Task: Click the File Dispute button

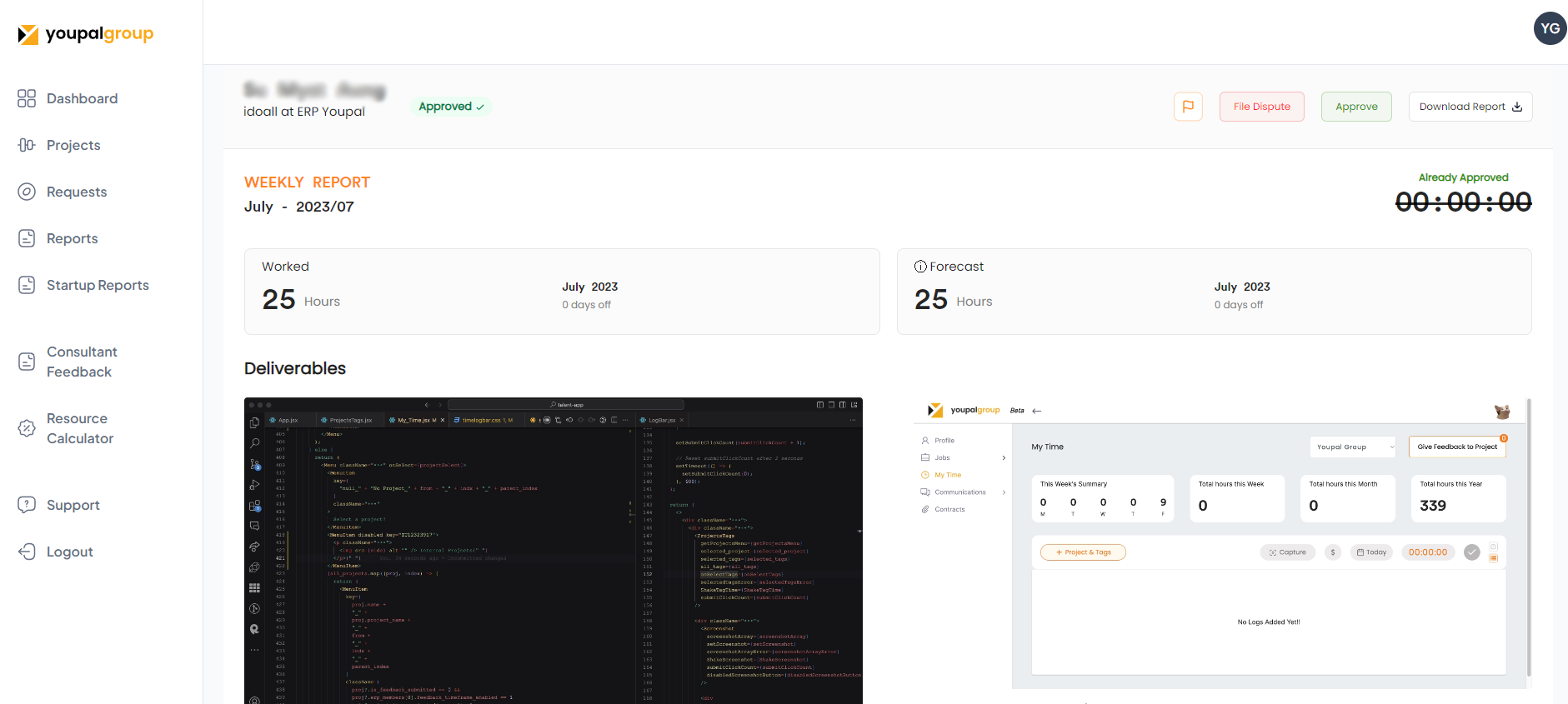Action: (x=1261, y=107)
